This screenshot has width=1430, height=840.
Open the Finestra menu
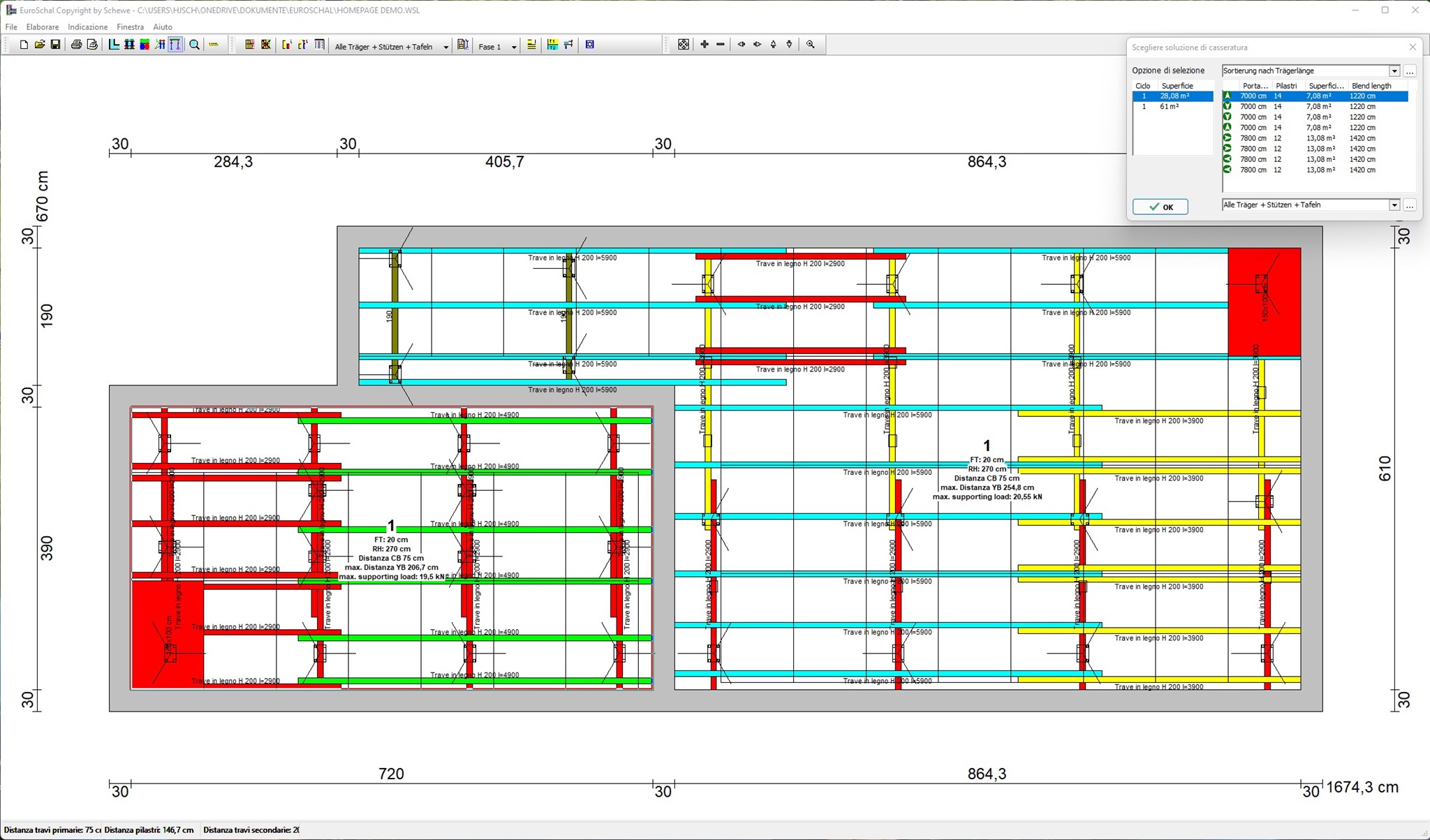coord(130,27)
